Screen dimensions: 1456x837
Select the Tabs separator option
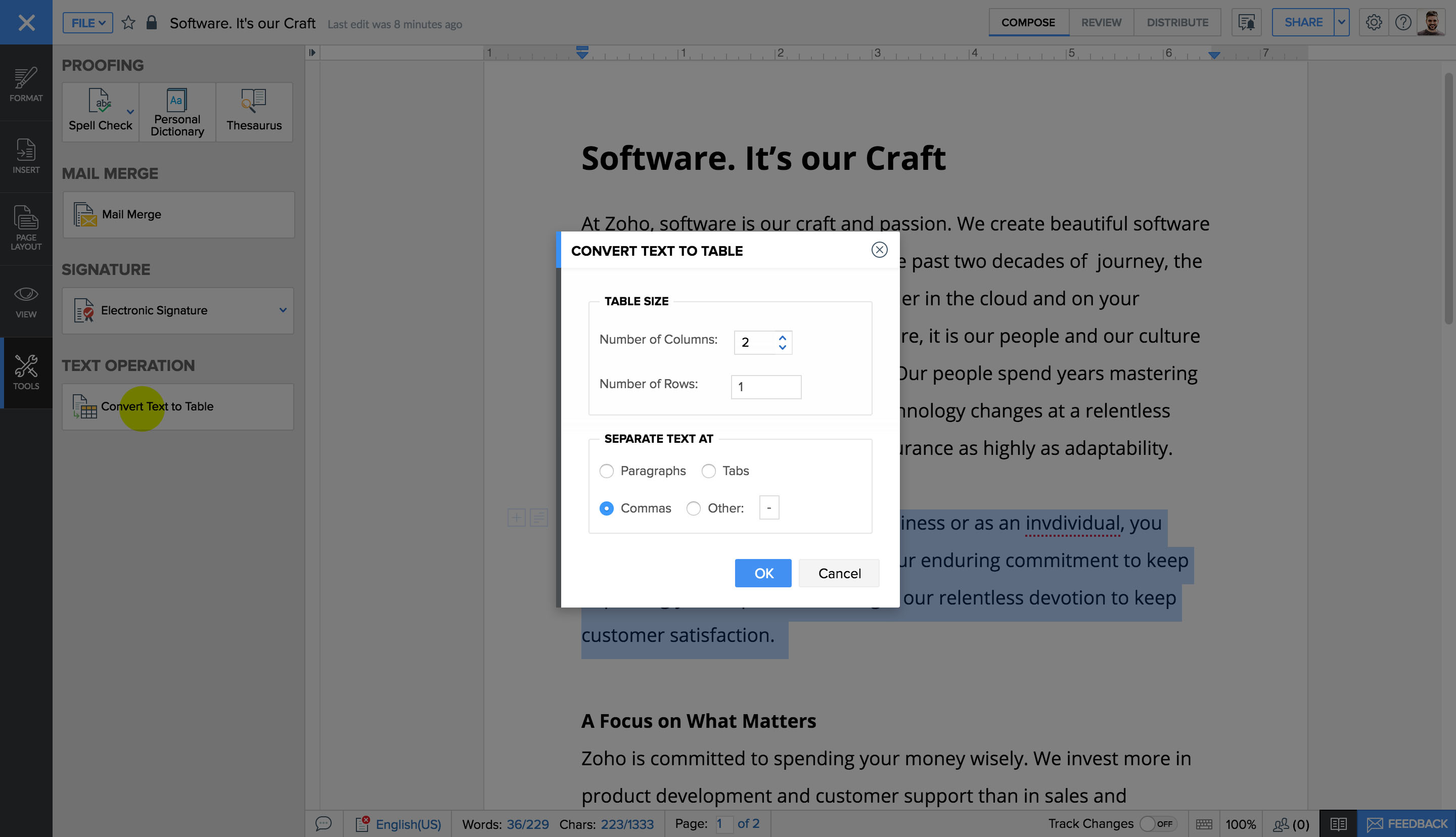708,471
